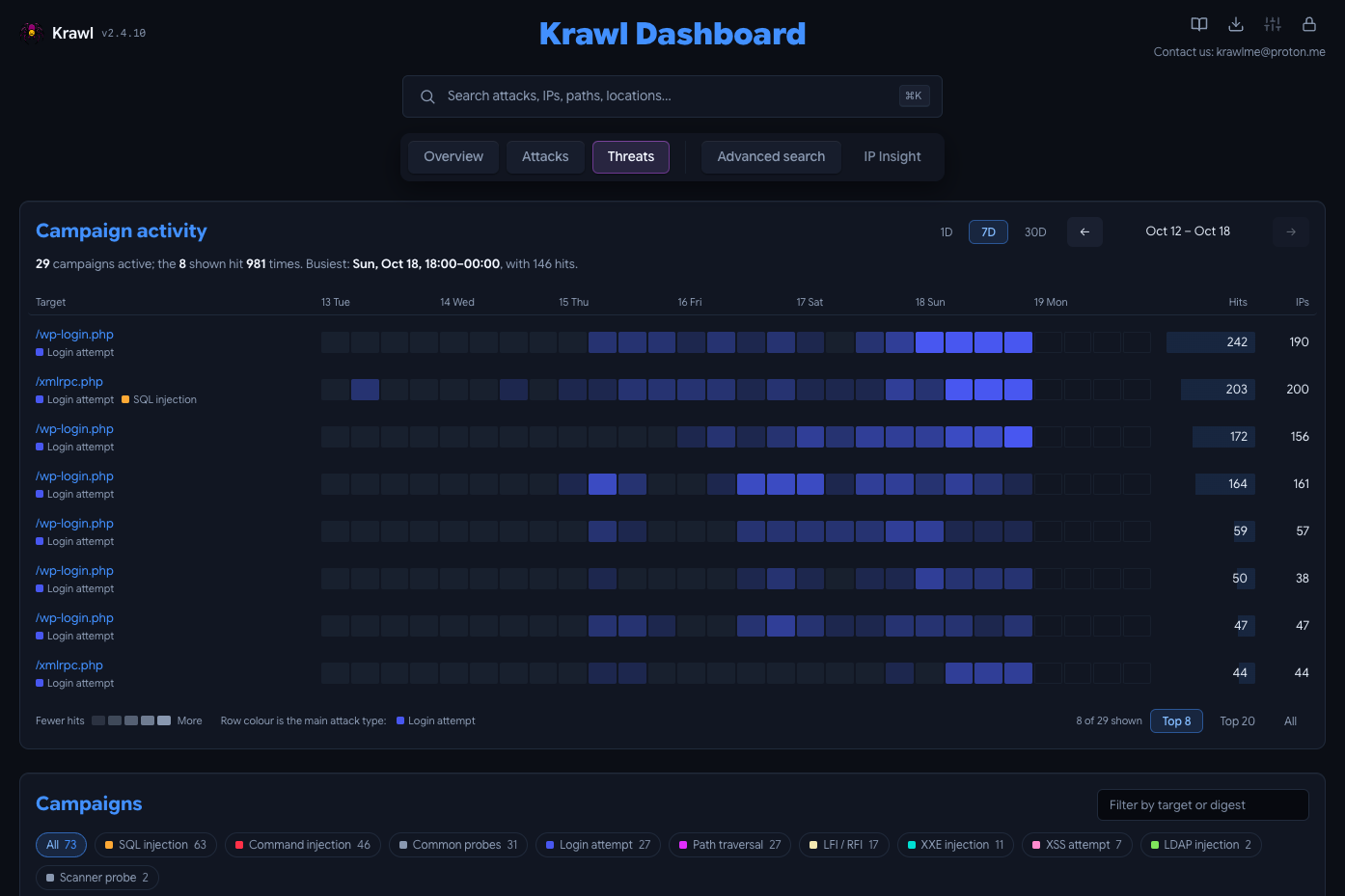Click the right arrow for next date range

coord(1291,231)
